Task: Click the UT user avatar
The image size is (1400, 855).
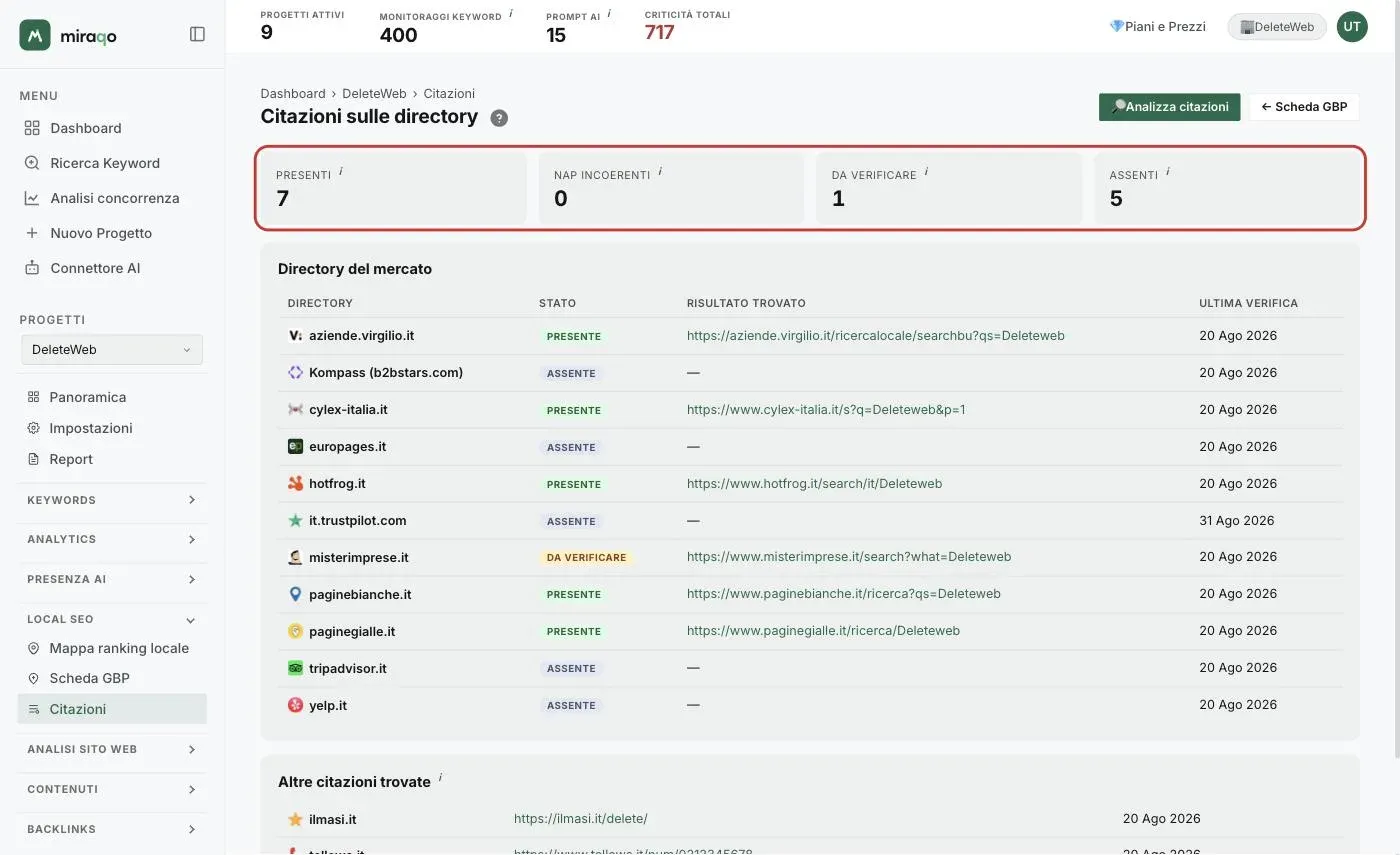Action: tap(1352, 27)
